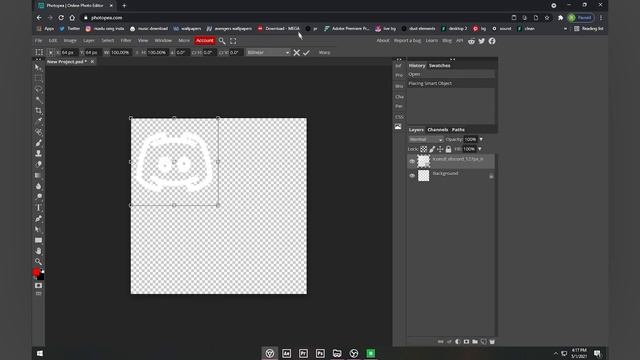Toggle lock transparent pixels checker icon

click(x=424, y=149)
